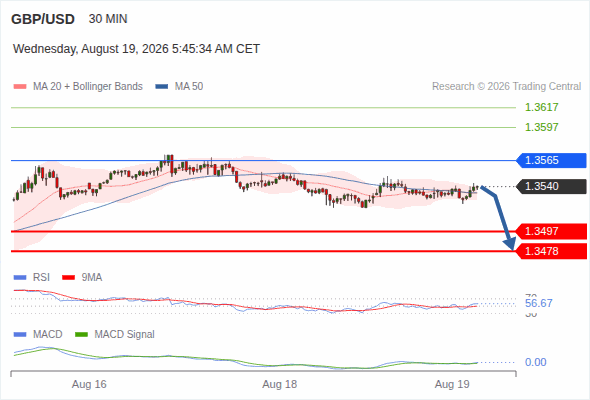
Task: Click the green MACD Signal legend swatch
Action: pos(81,335)
